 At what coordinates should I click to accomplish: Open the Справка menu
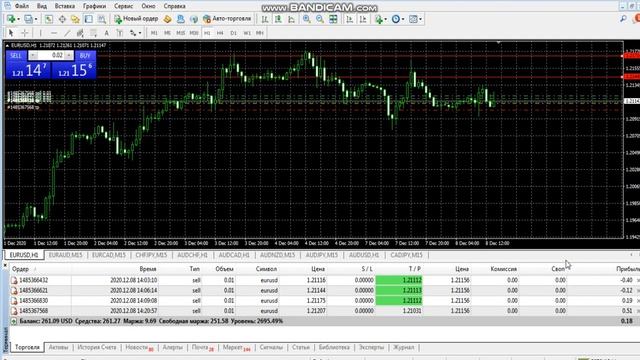pyautogui.click(x=174, y=6)
